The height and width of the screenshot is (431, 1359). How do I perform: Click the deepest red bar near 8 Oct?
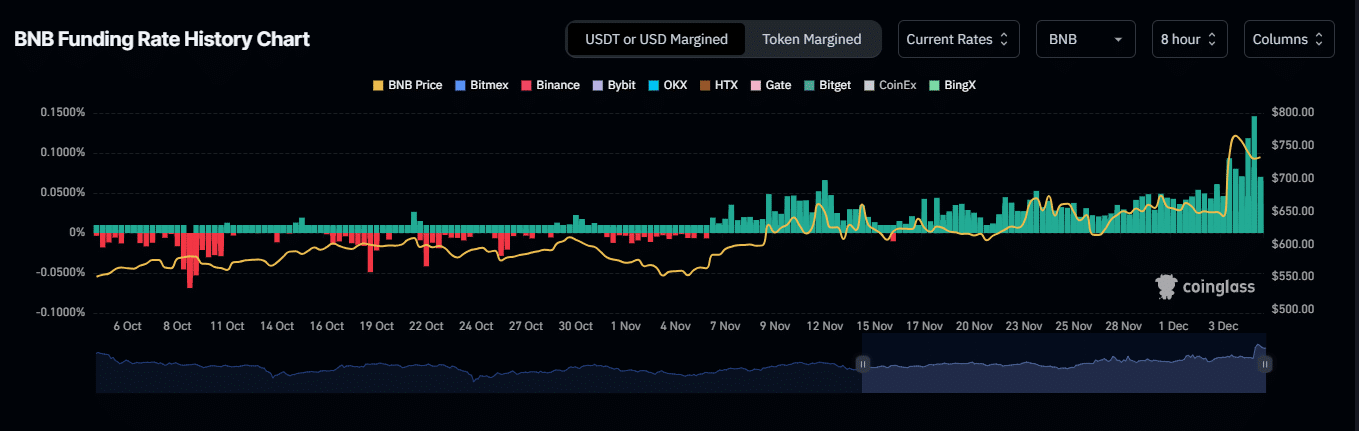[190, 260]
